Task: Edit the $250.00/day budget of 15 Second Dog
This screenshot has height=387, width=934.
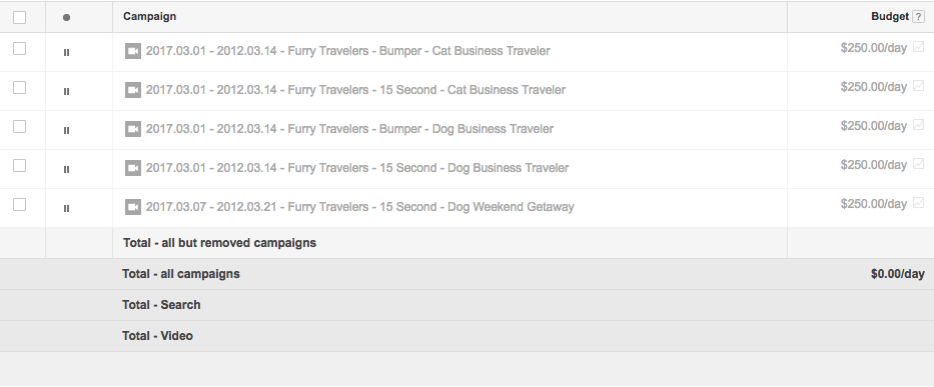Action: [873, 164]
